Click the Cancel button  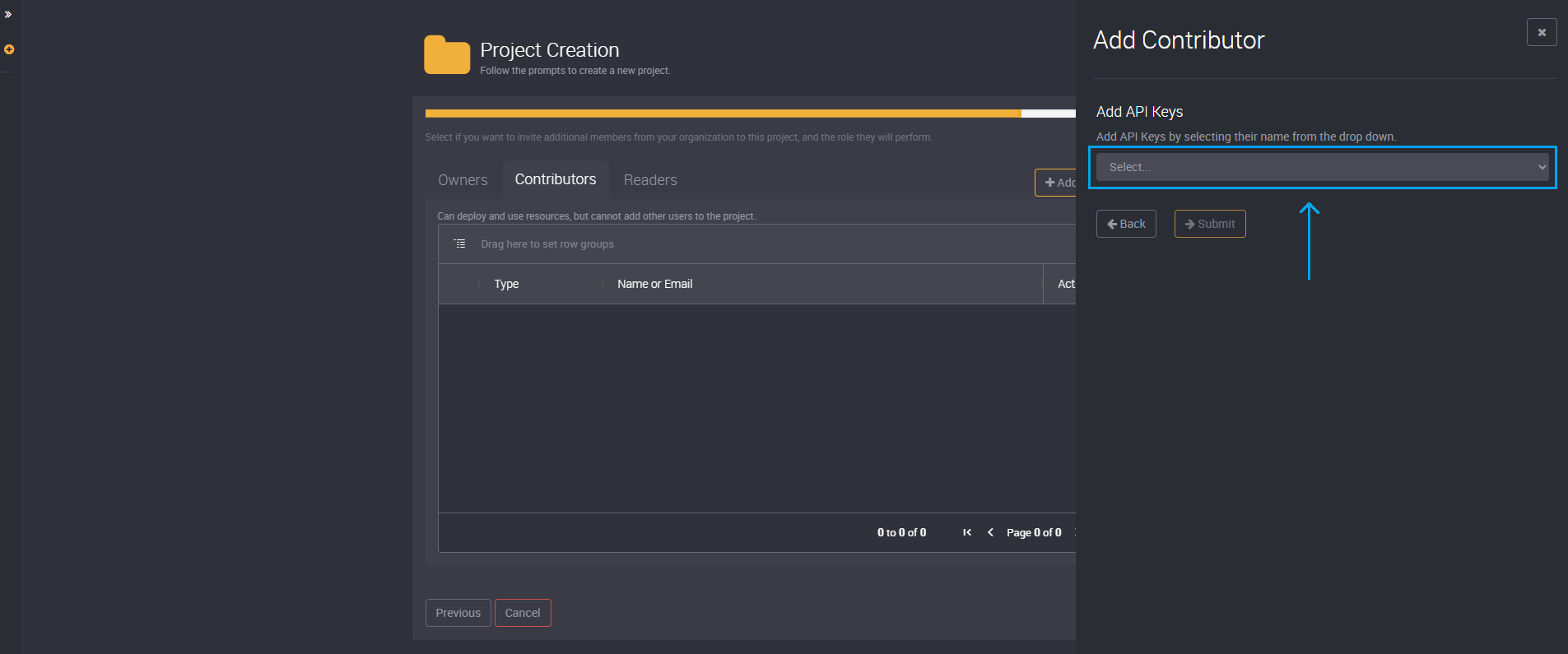point(523,613)
